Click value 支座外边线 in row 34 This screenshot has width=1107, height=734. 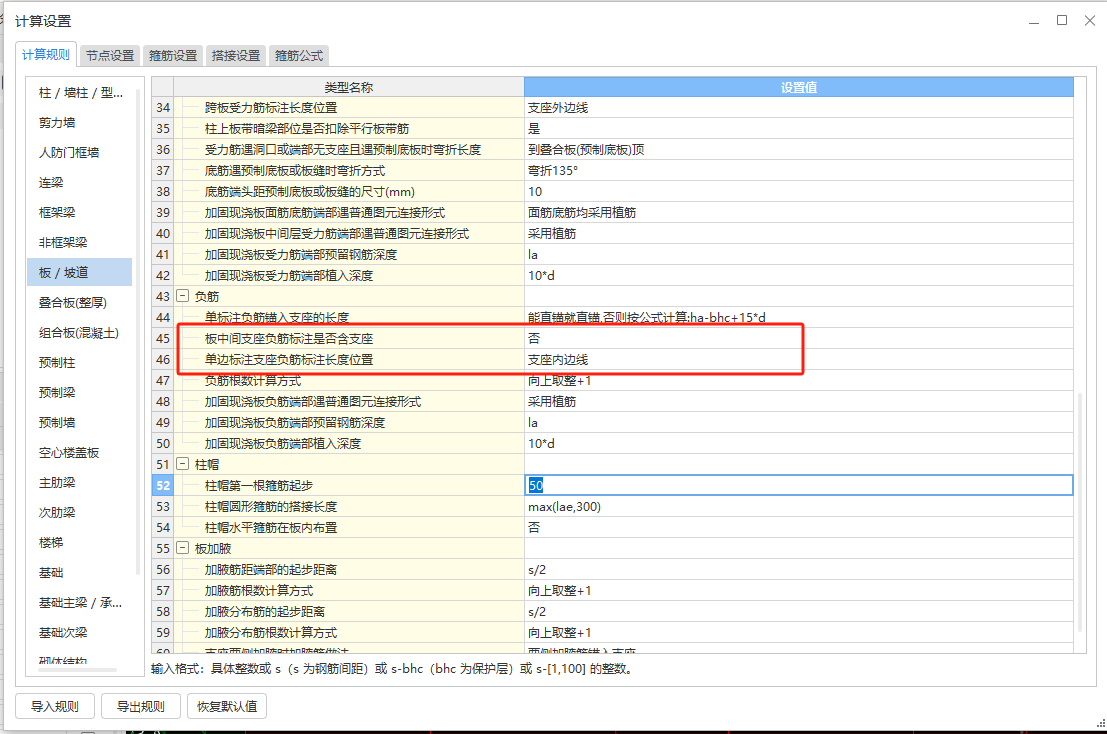(798, 108)
